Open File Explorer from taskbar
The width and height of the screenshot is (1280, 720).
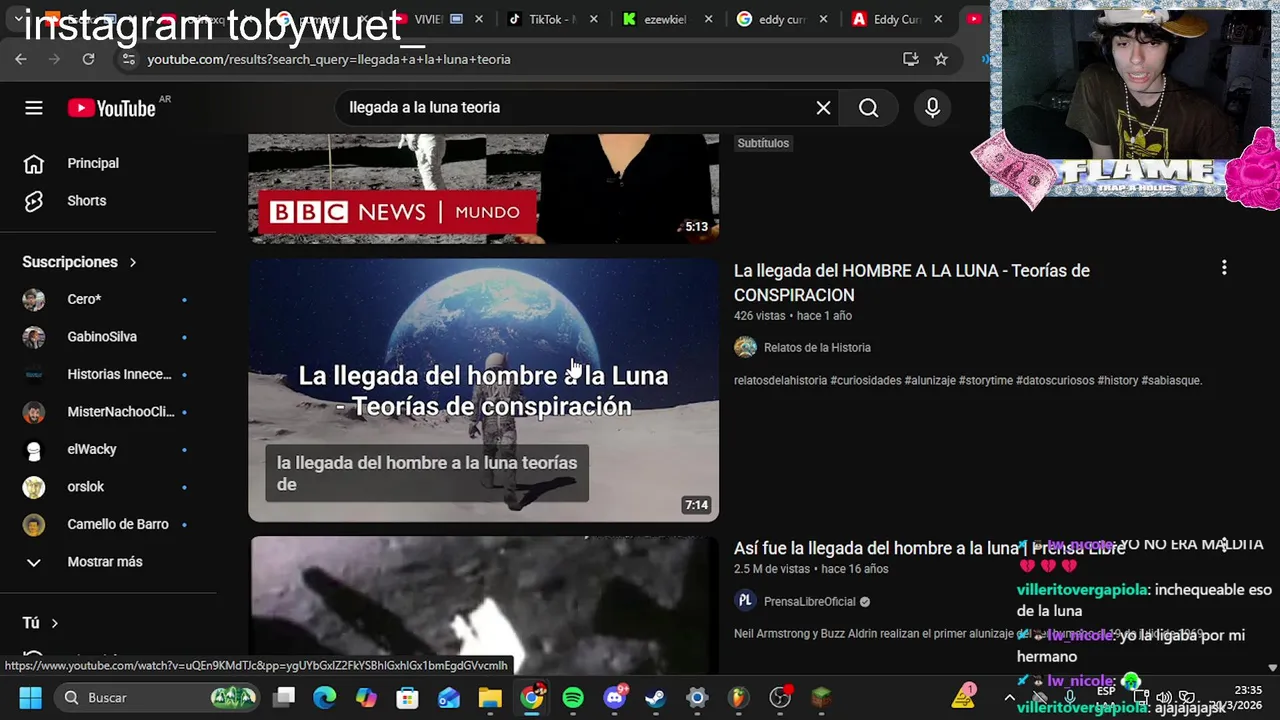click(x=490, y=697)
